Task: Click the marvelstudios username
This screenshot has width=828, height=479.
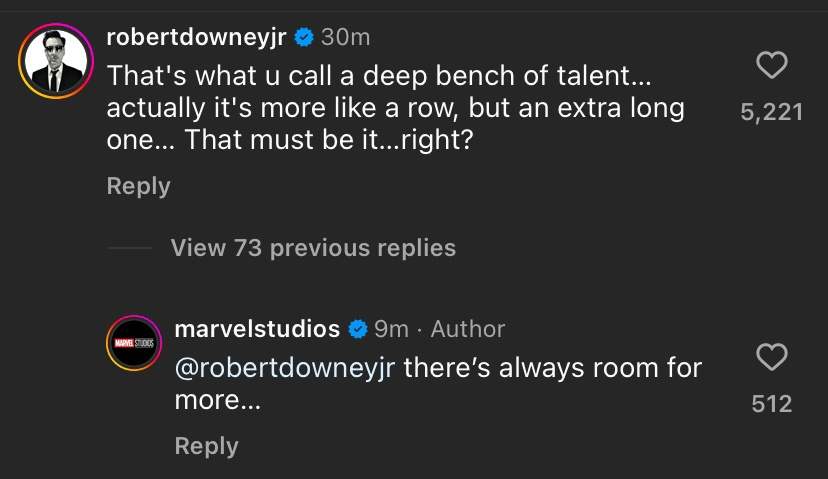Action: tap(257, 328)
